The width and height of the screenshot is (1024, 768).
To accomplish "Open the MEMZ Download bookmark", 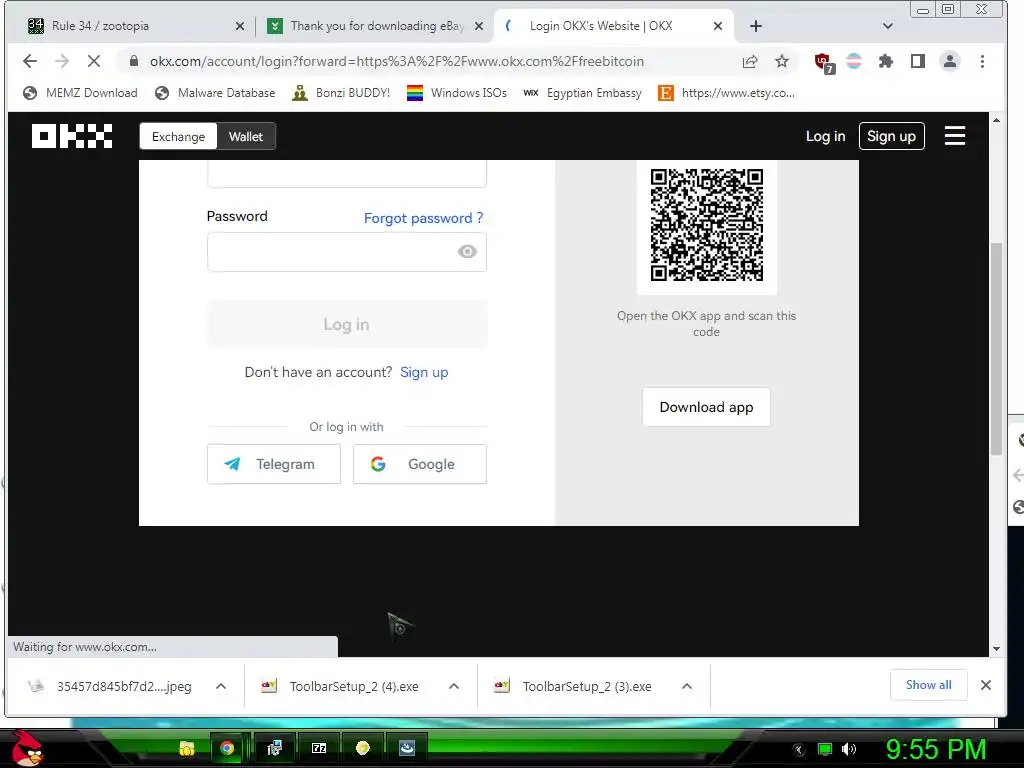I will (x=80, y=93).
